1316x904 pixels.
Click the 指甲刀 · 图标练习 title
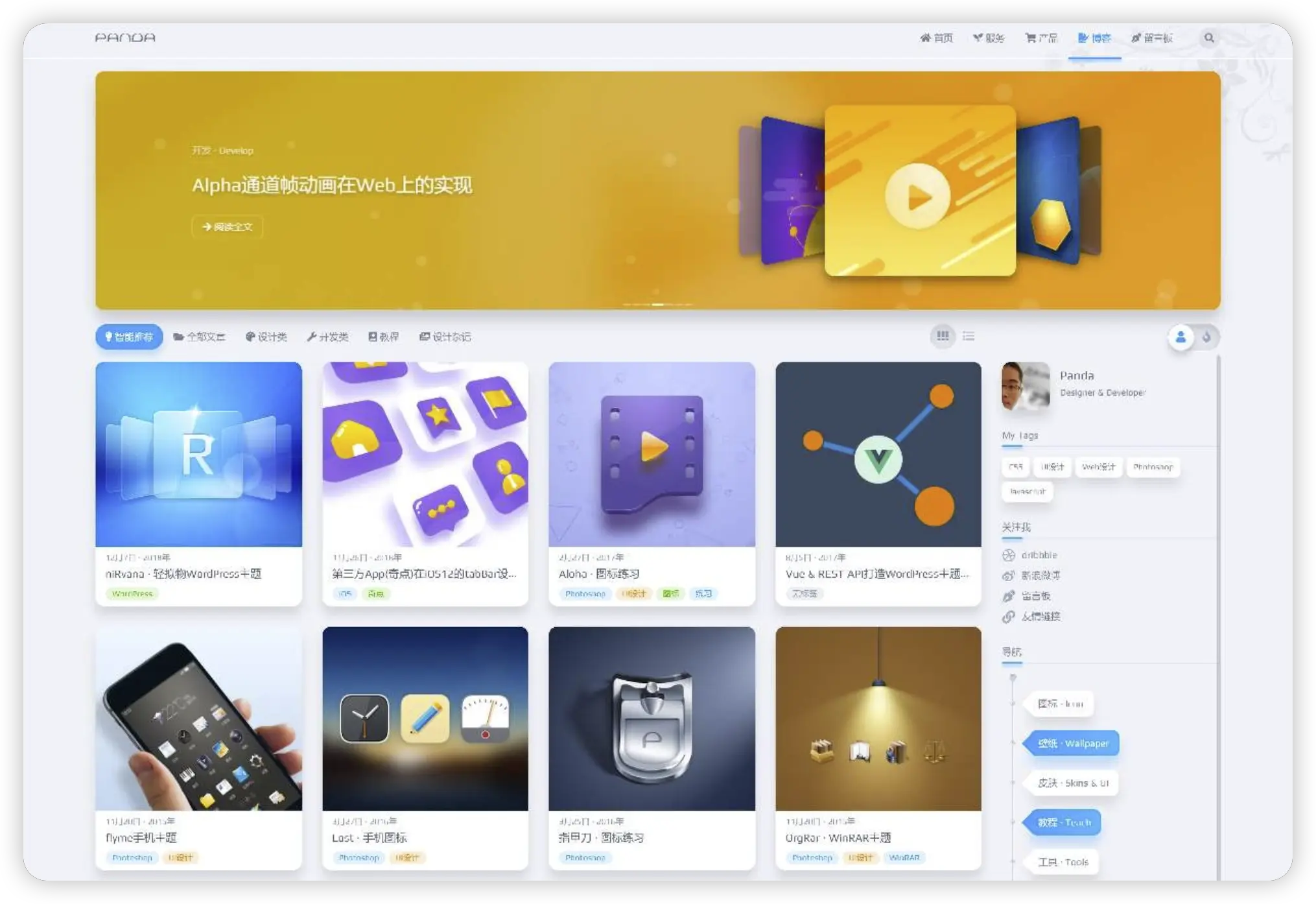click(601, 838)
